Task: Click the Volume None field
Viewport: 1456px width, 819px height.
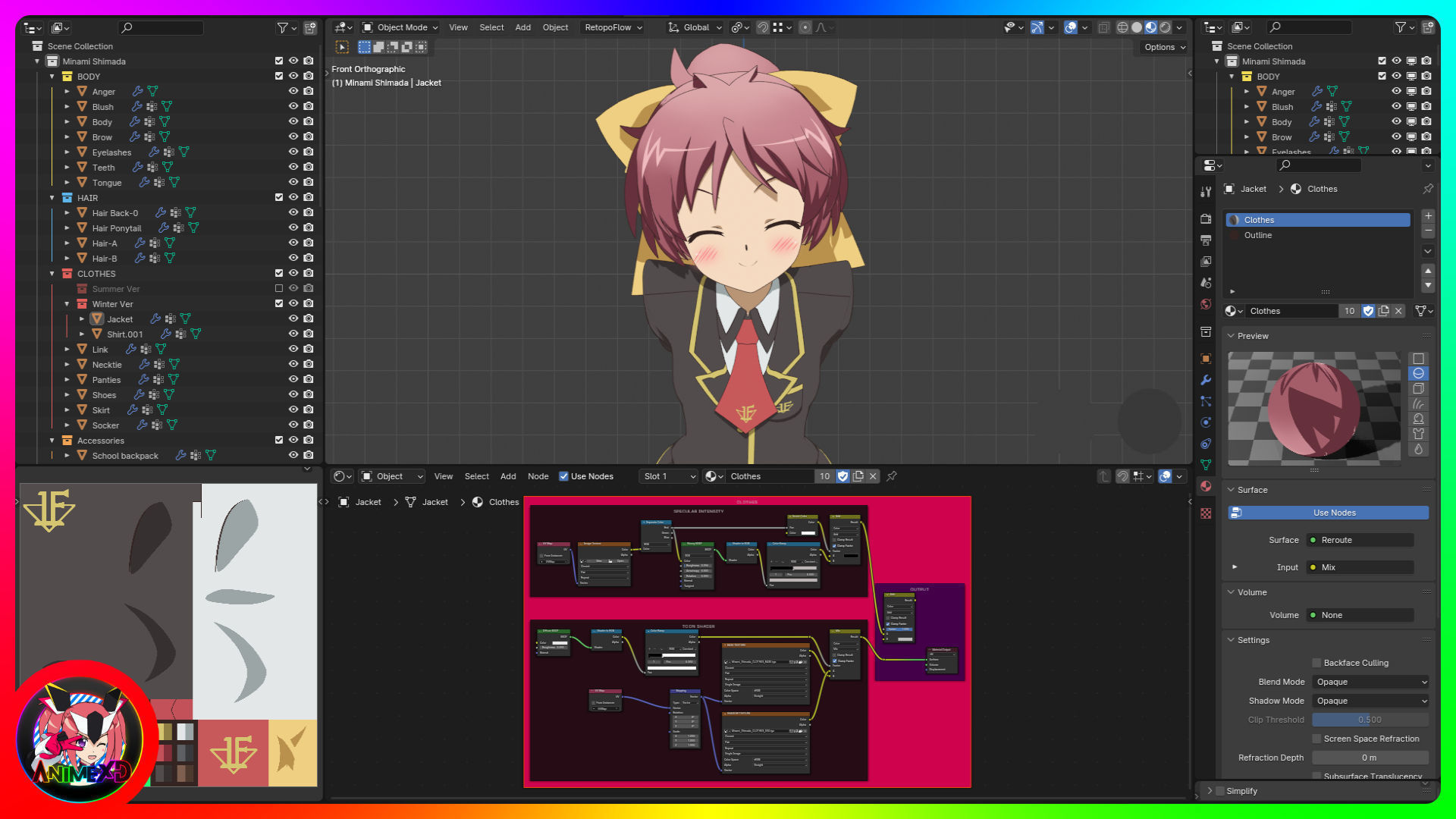Action: (1360, 615)
